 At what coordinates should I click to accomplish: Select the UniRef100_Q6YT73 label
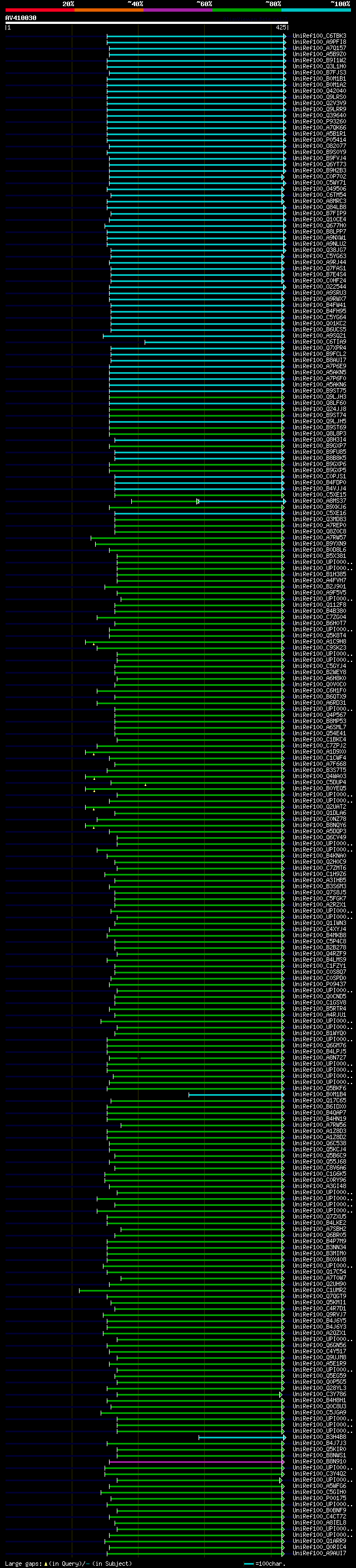[319, 164]
